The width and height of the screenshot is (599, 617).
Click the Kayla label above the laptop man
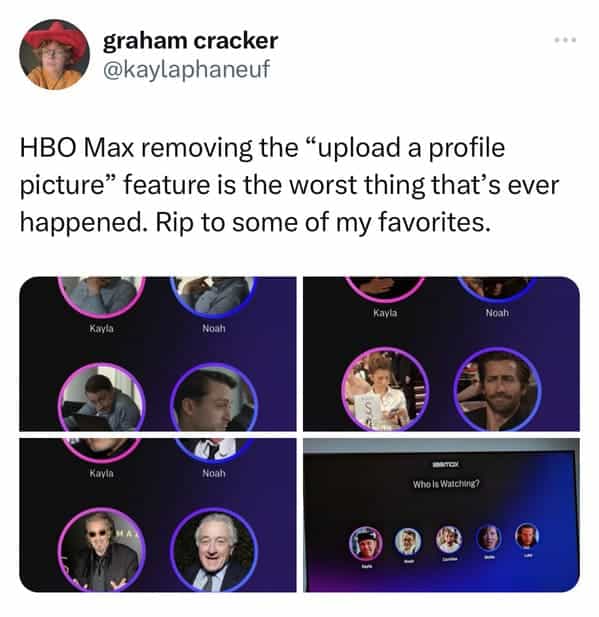(x=102, y=328)
